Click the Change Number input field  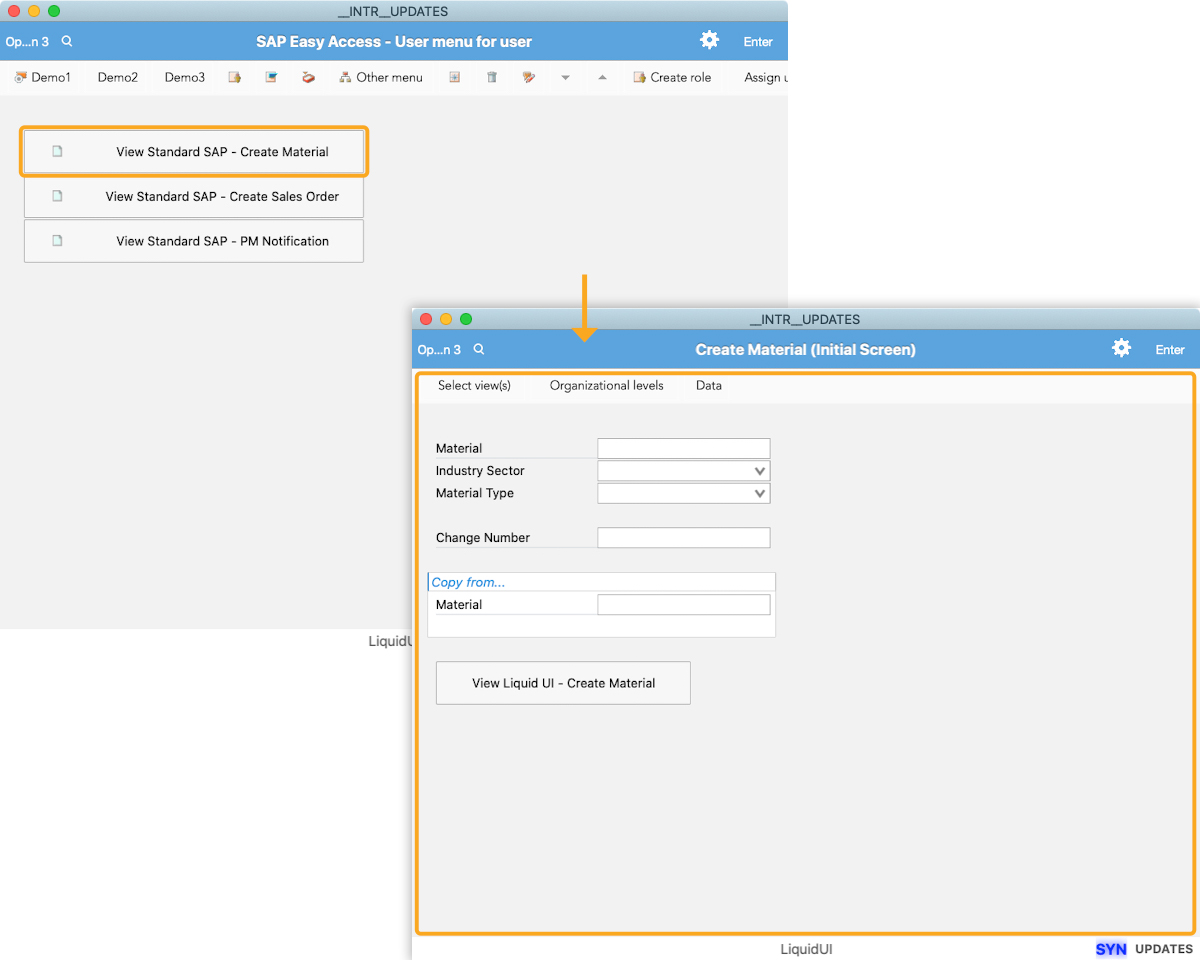point(683,538)
